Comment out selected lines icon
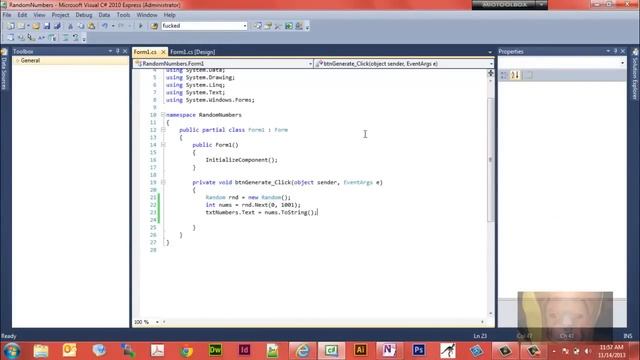 [x=65, y=38]
